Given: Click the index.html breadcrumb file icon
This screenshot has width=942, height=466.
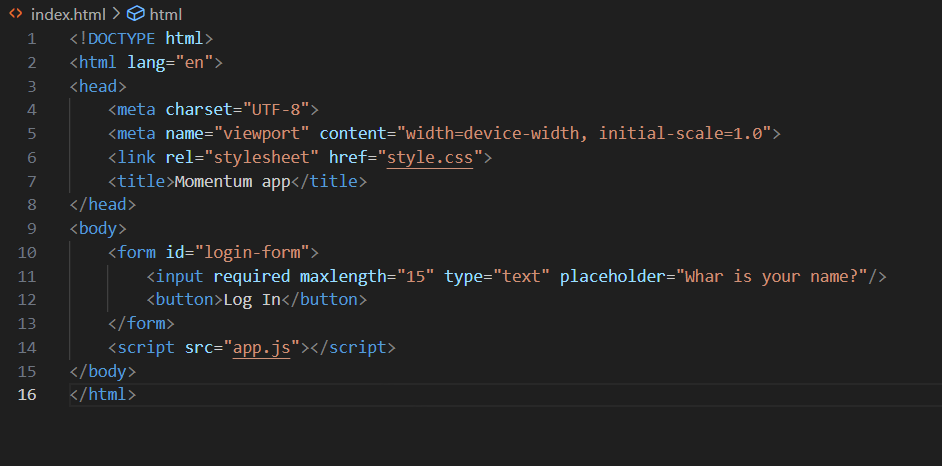Looking at the screenshot, I should 16,13.
